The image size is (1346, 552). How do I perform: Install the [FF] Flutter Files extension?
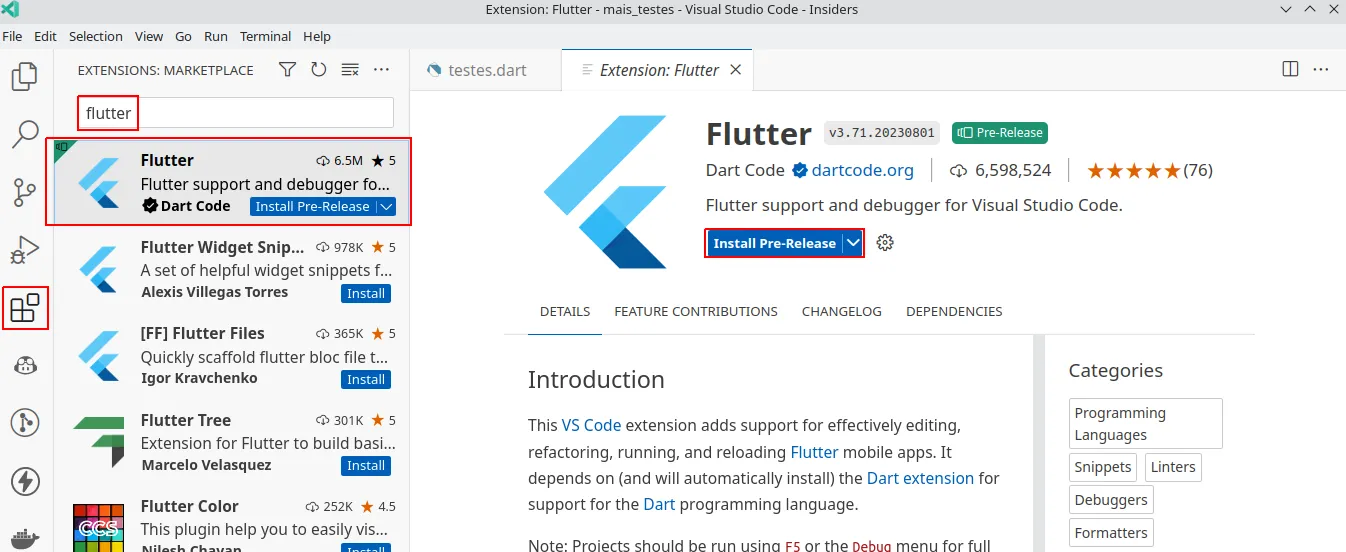(x=366, y=379)
